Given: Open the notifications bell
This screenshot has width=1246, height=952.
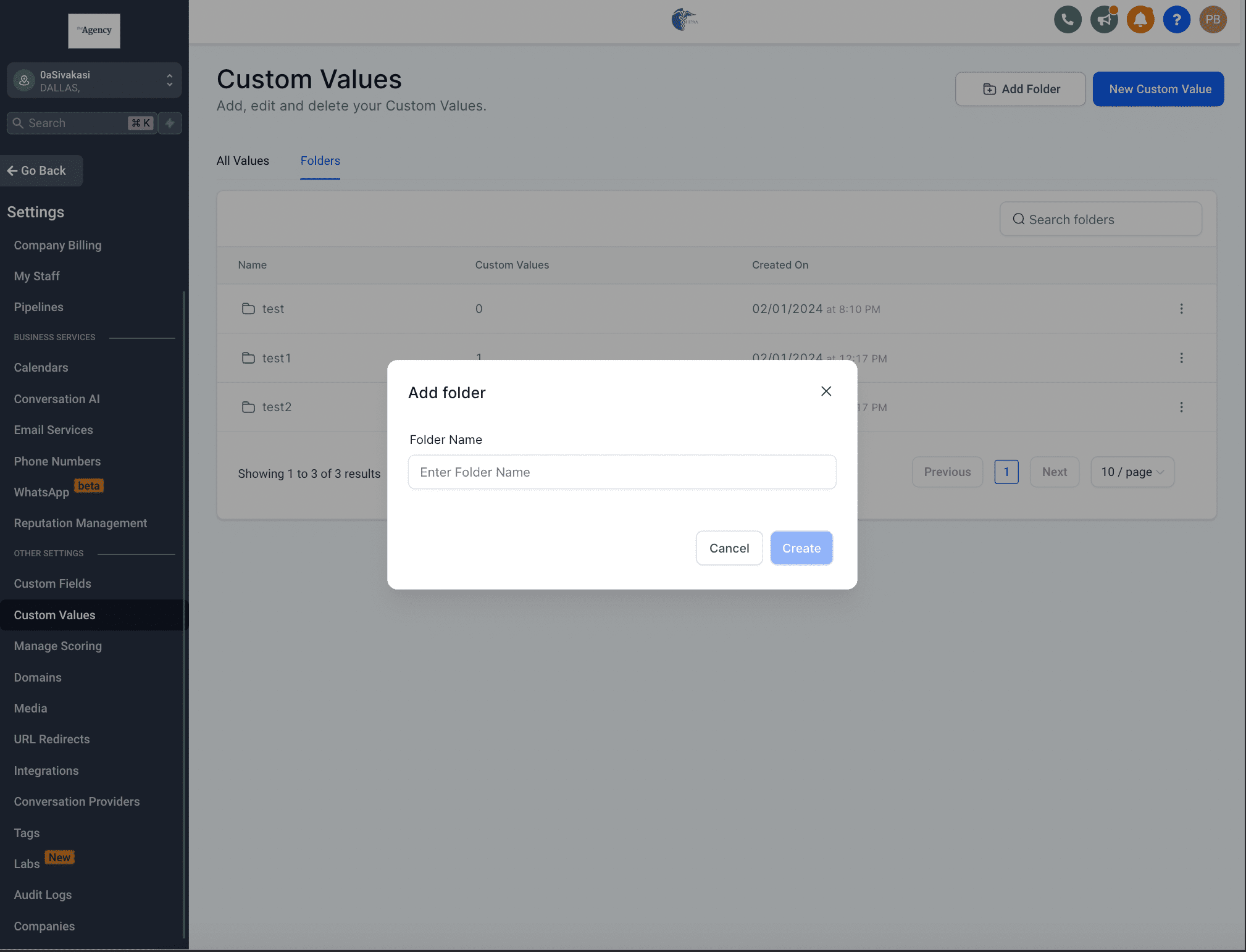Looking at the screenshot, I should pos(1140,20).
